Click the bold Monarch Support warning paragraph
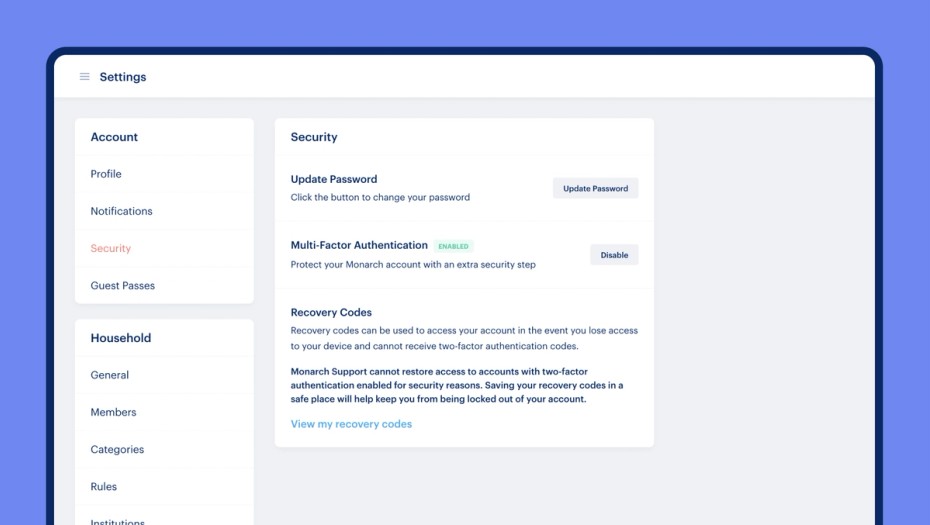930x525 pixels. [x=457, y=385]
